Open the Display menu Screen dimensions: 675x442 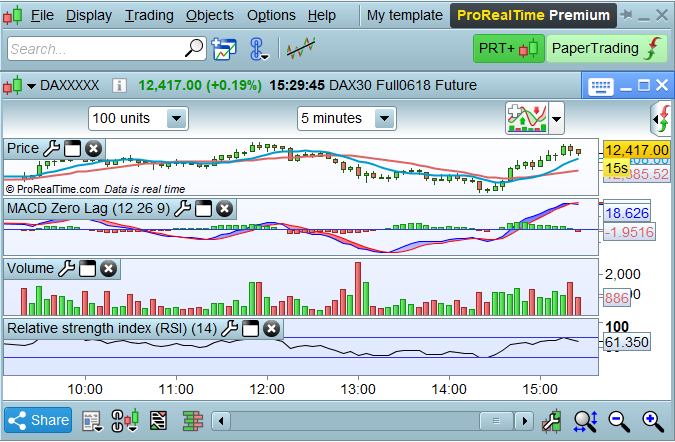[89, 15]
